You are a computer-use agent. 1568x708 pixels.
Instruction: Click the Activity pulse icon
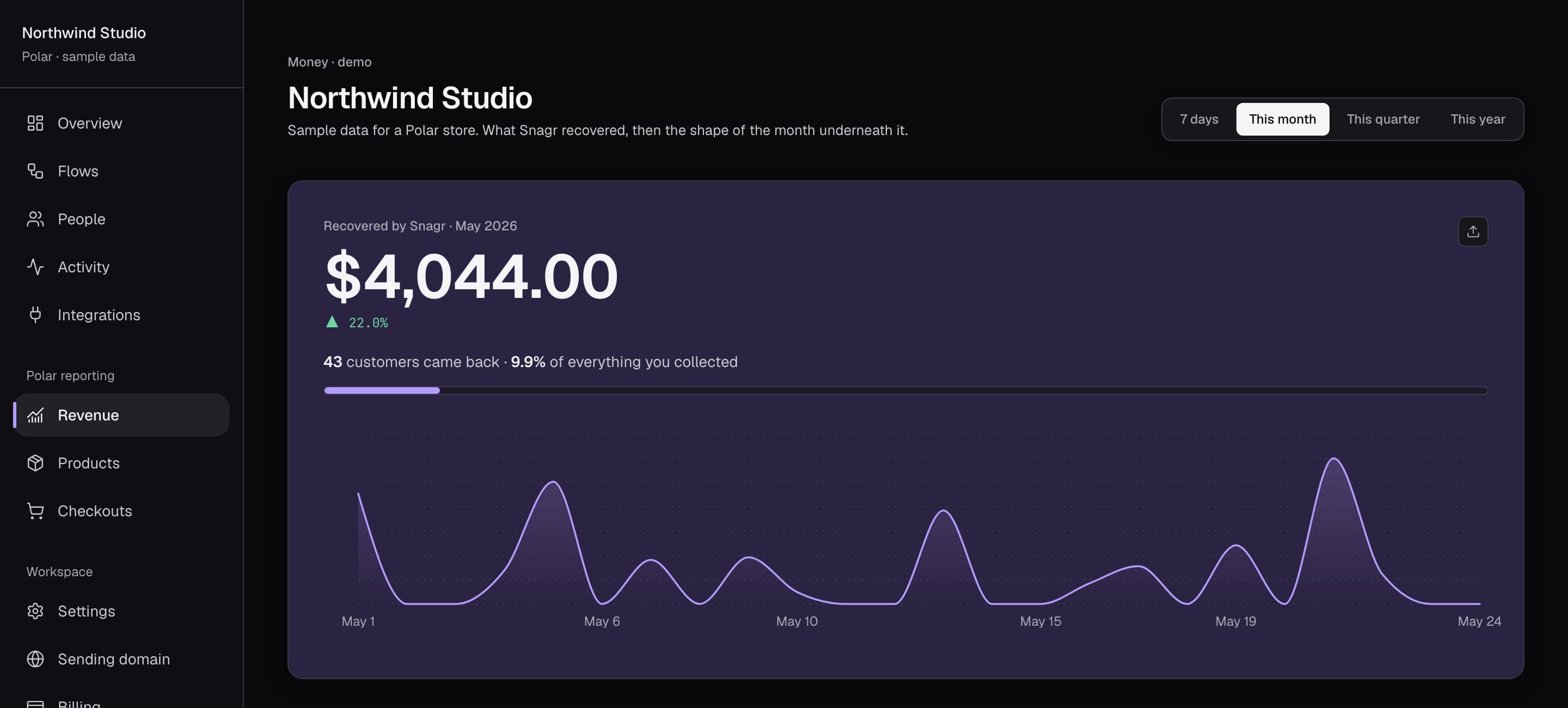pyautogui.click(x=35, y=267)
